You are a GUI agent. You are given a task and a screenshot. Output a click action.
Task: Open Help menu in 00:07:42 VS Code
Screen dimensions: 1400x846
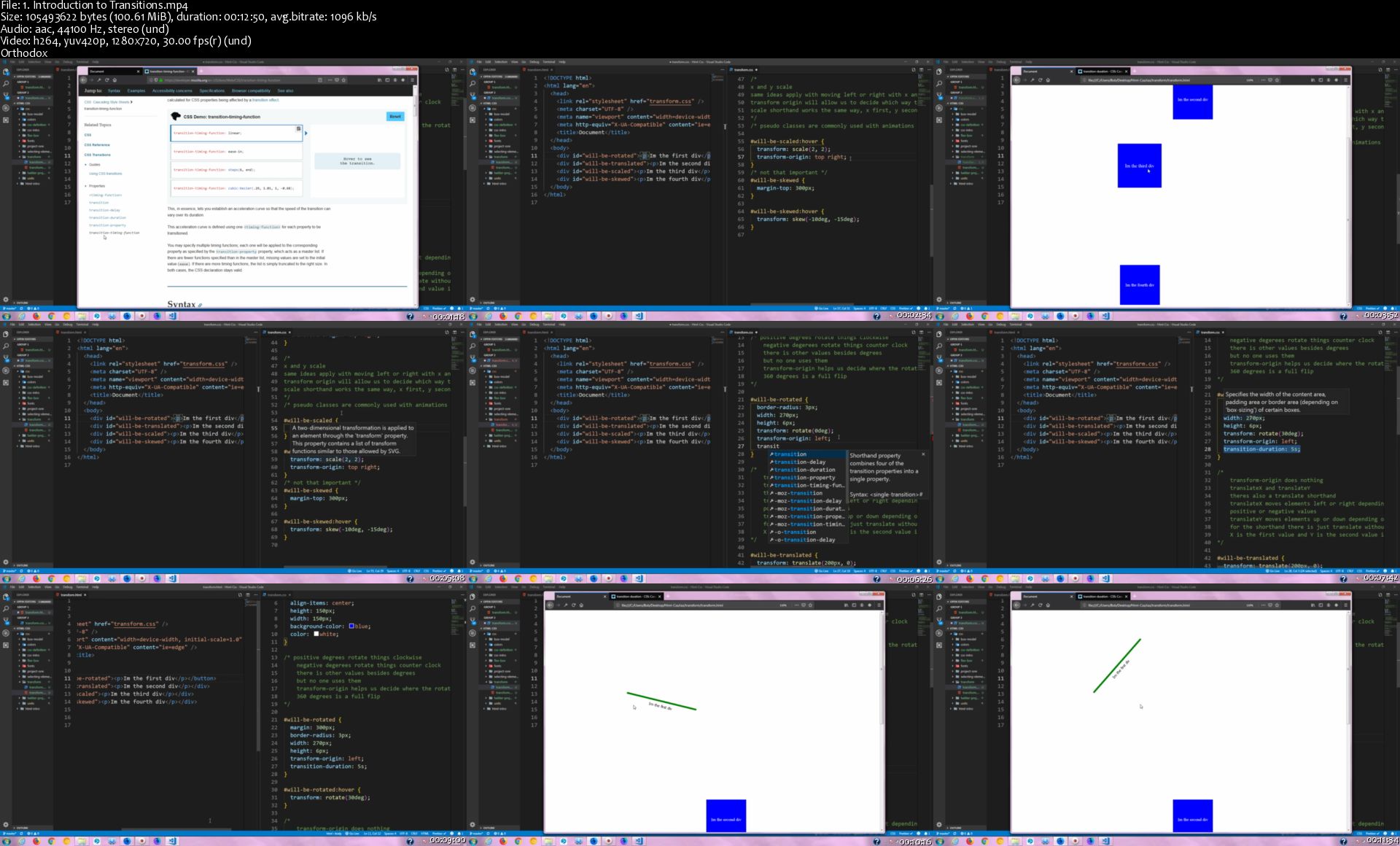click(1028, 325)
